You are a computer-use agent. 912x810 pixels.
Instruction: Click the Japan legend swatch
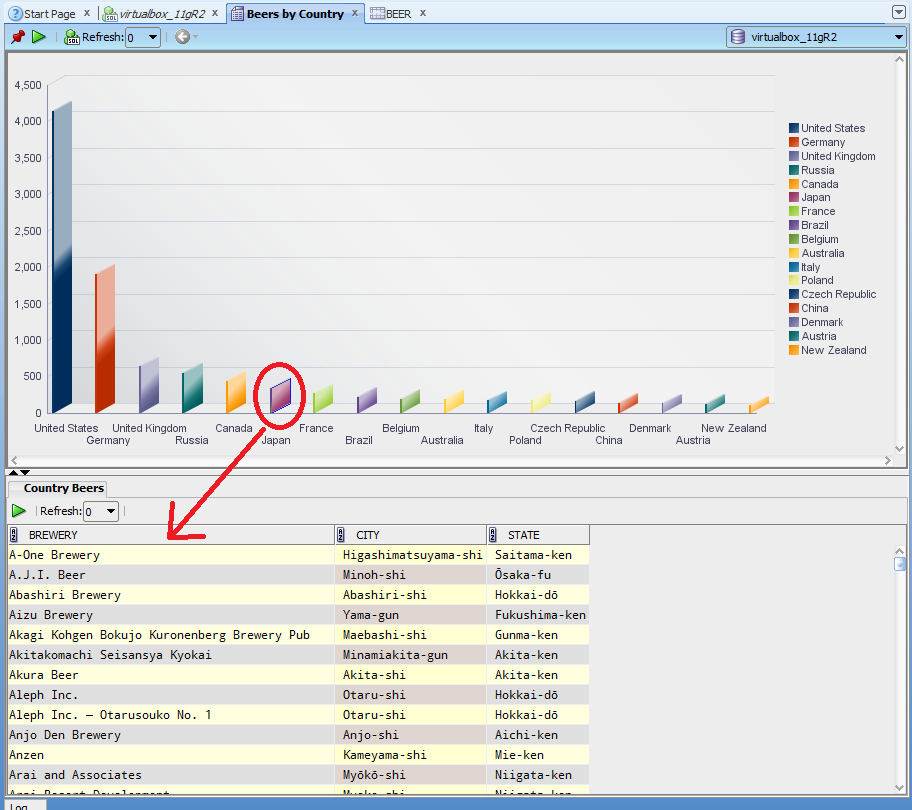click(x=793, y=197)
